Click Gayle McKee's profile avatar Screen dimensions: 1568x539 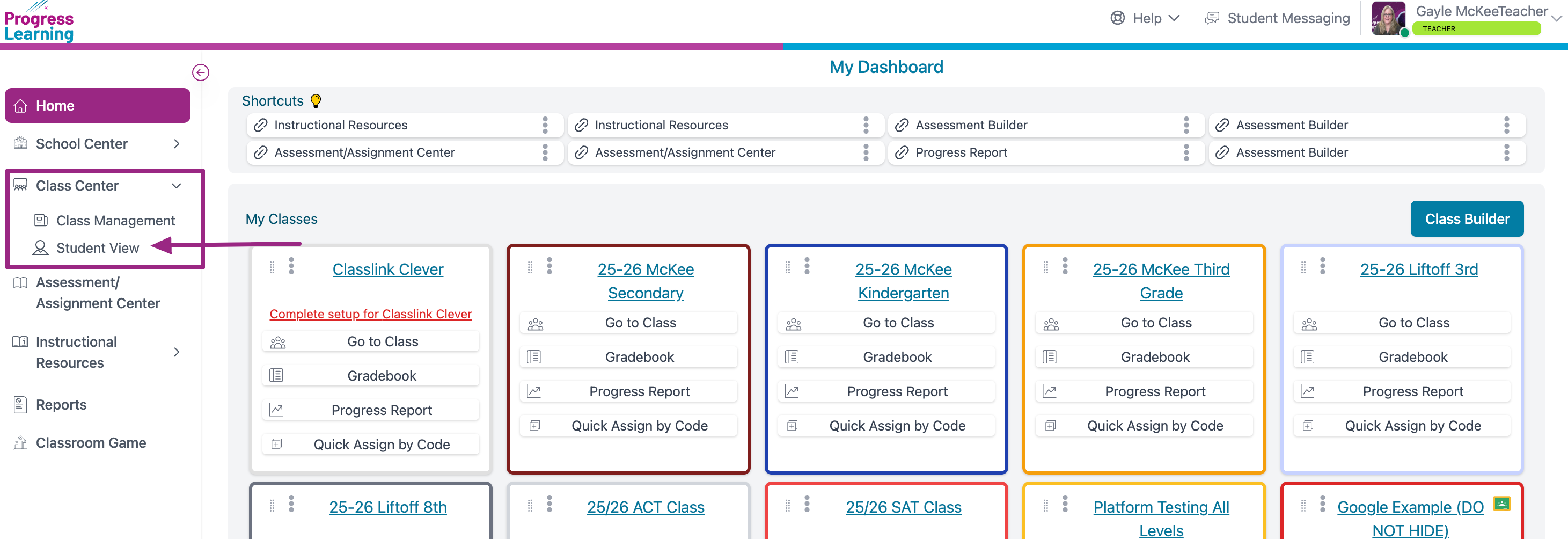[x=1388, y=18]
